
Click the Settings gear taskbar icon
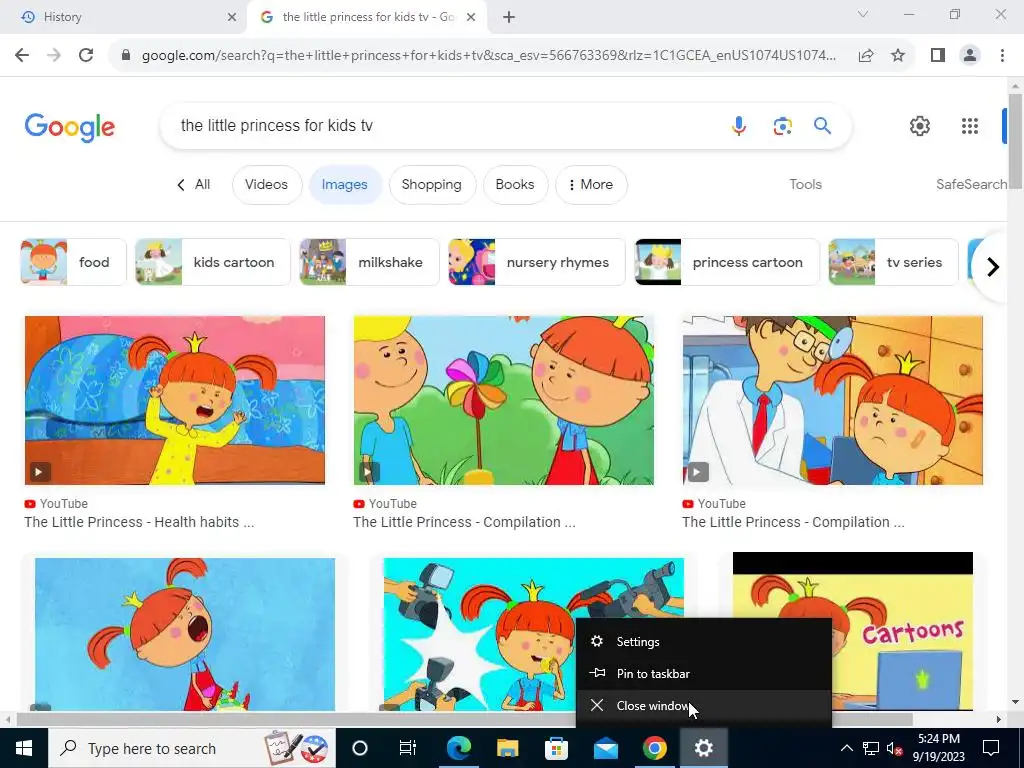click(703, 748)
